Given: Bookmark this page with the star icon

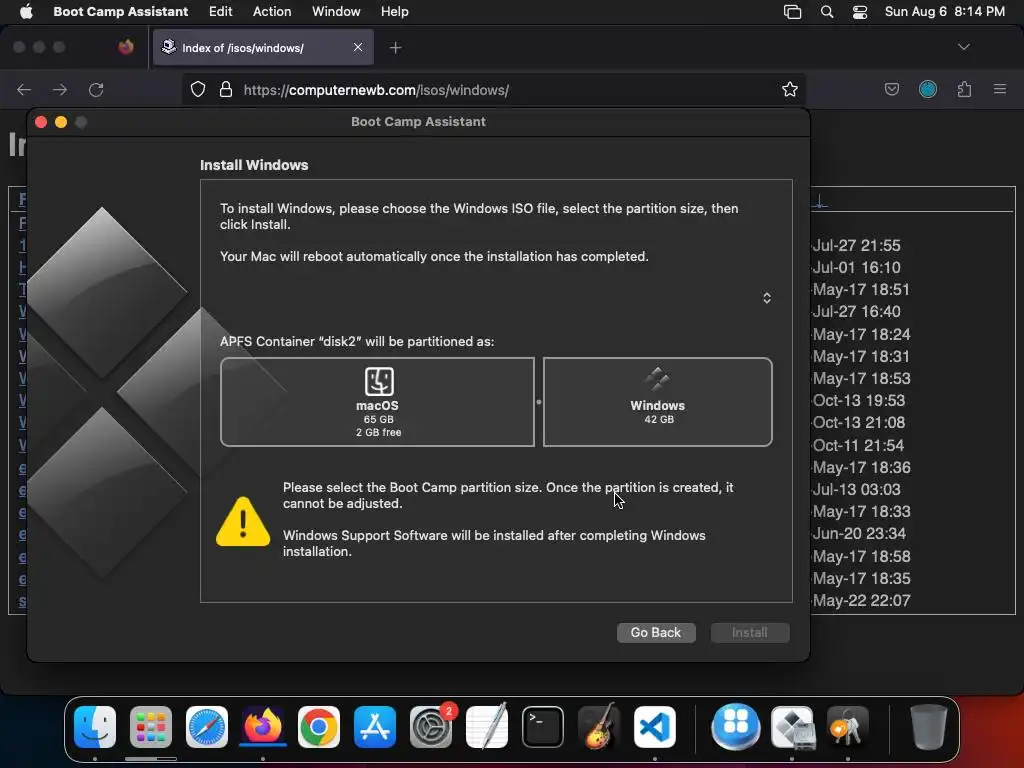Looking at the screenshot, I should pyautogui.click(x=790, y=89).
